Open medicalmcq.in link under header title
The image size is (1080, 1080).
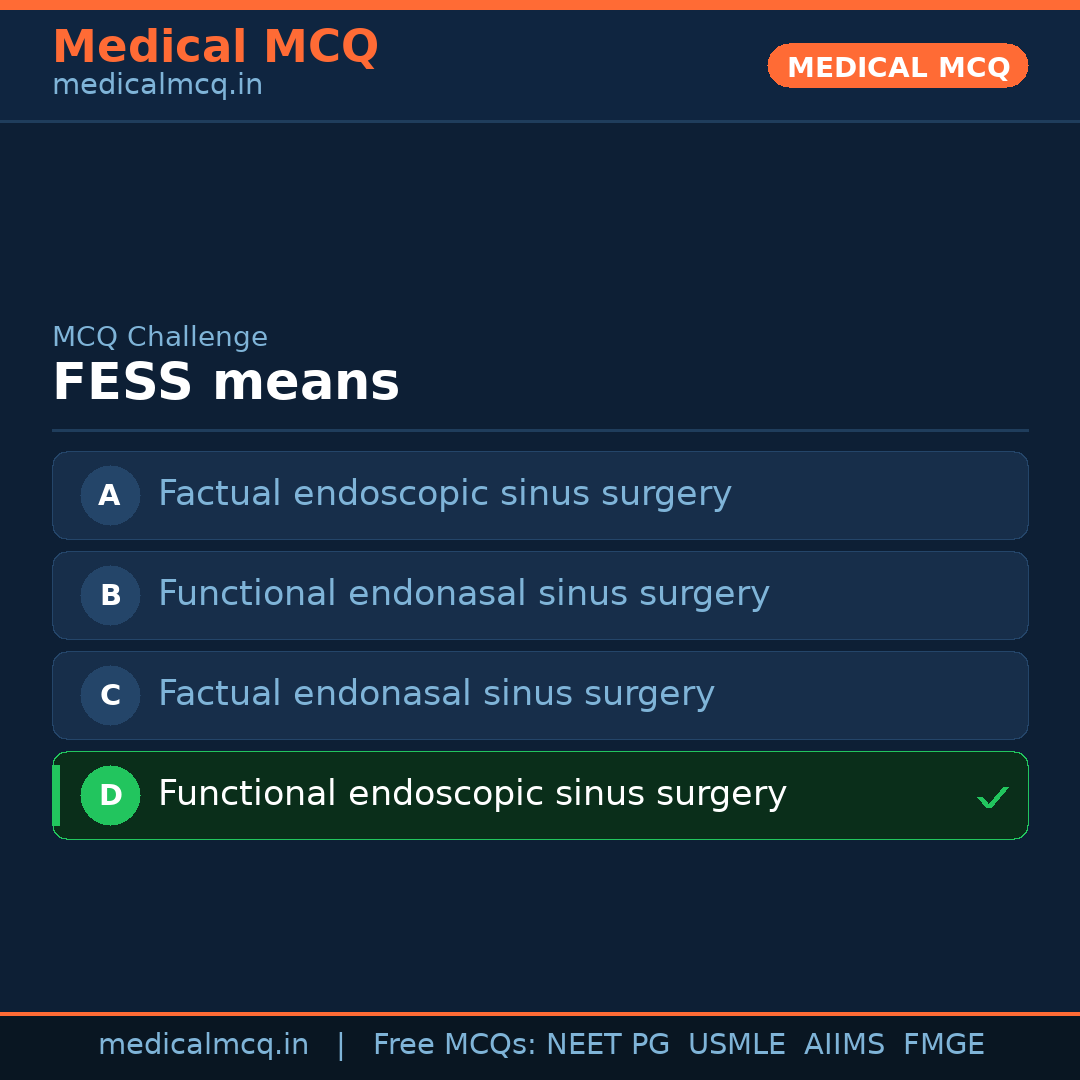[157, 86]
